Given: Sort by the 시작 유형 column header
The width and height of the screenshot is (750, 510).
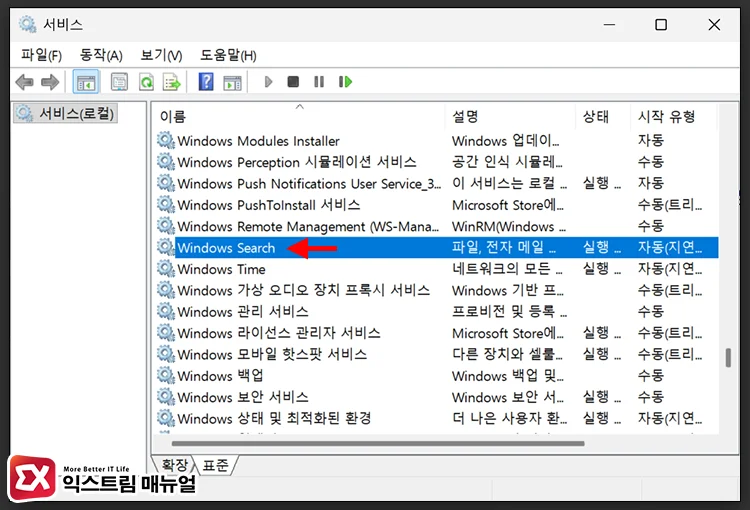Looking at the screenshot, I should coord(674,116).
